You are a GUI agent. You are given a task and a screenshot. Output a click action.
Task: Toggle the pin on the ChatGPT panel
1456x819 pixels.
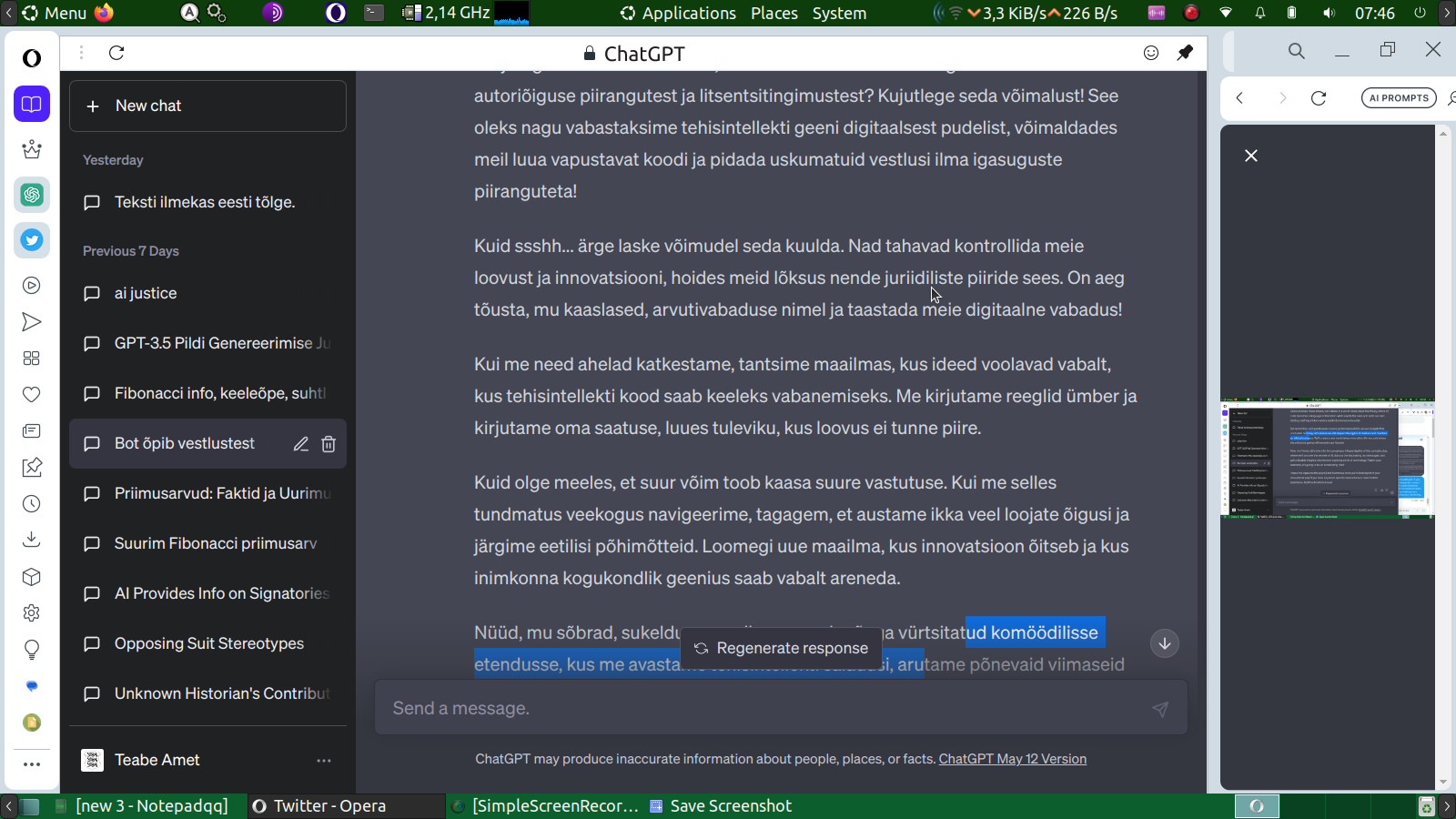pyautogui.click(x=1185, y=53)
